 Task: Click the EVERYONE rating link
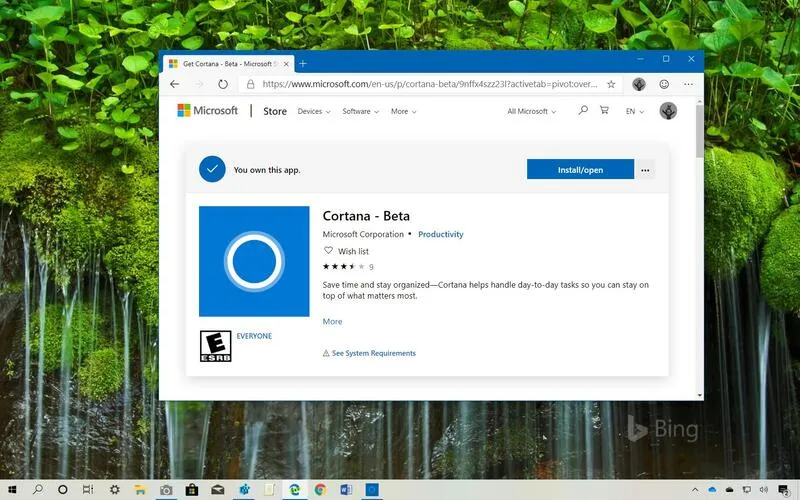(254, 336)
